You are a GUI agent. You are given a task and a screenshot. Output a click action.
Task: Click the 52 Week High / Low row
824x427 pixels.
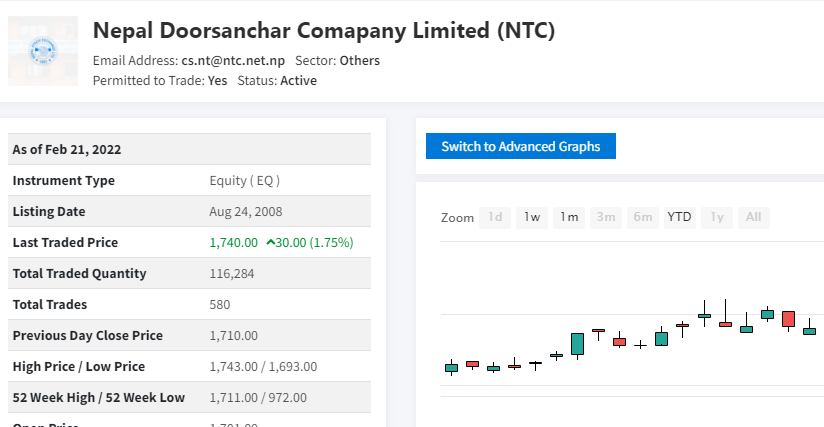pyautogui.click(x=98, y=398)
